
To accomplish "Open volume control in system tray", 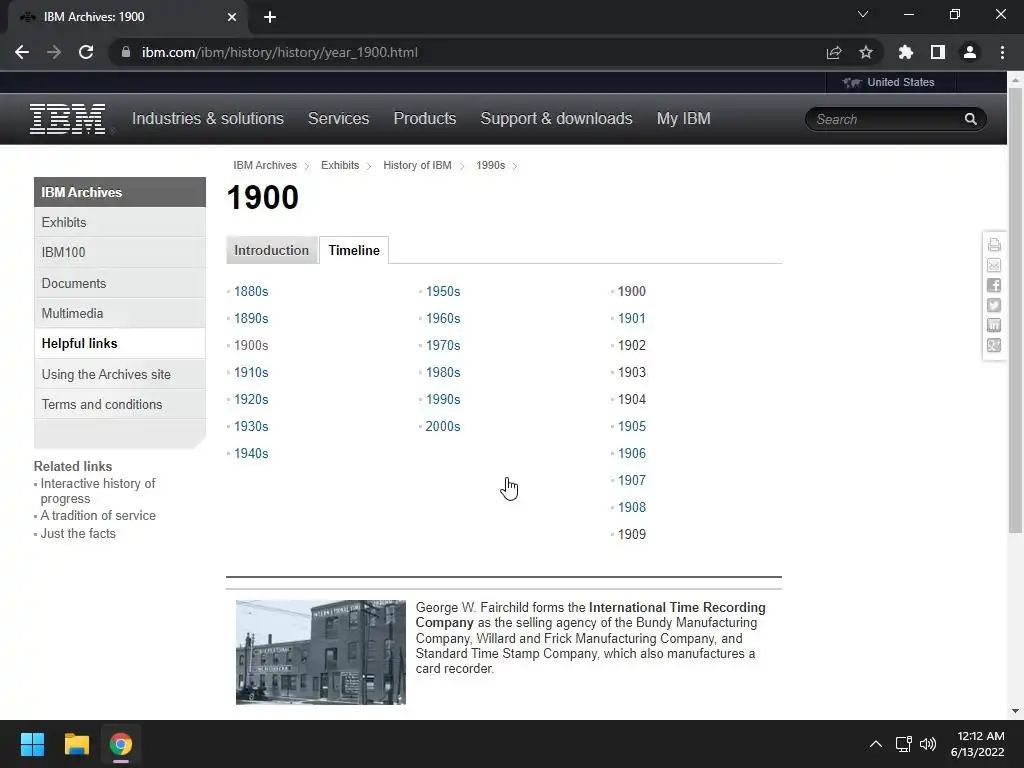I will [928, 744].
